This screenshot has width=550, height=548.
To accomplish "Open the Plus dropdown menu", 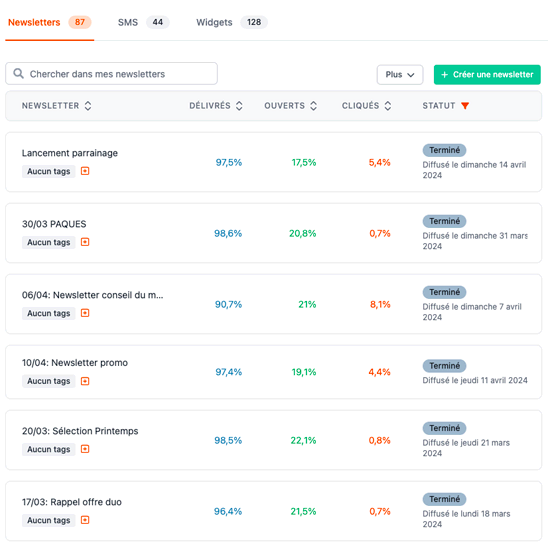I will pyautogui.click(x=400, y=75).
